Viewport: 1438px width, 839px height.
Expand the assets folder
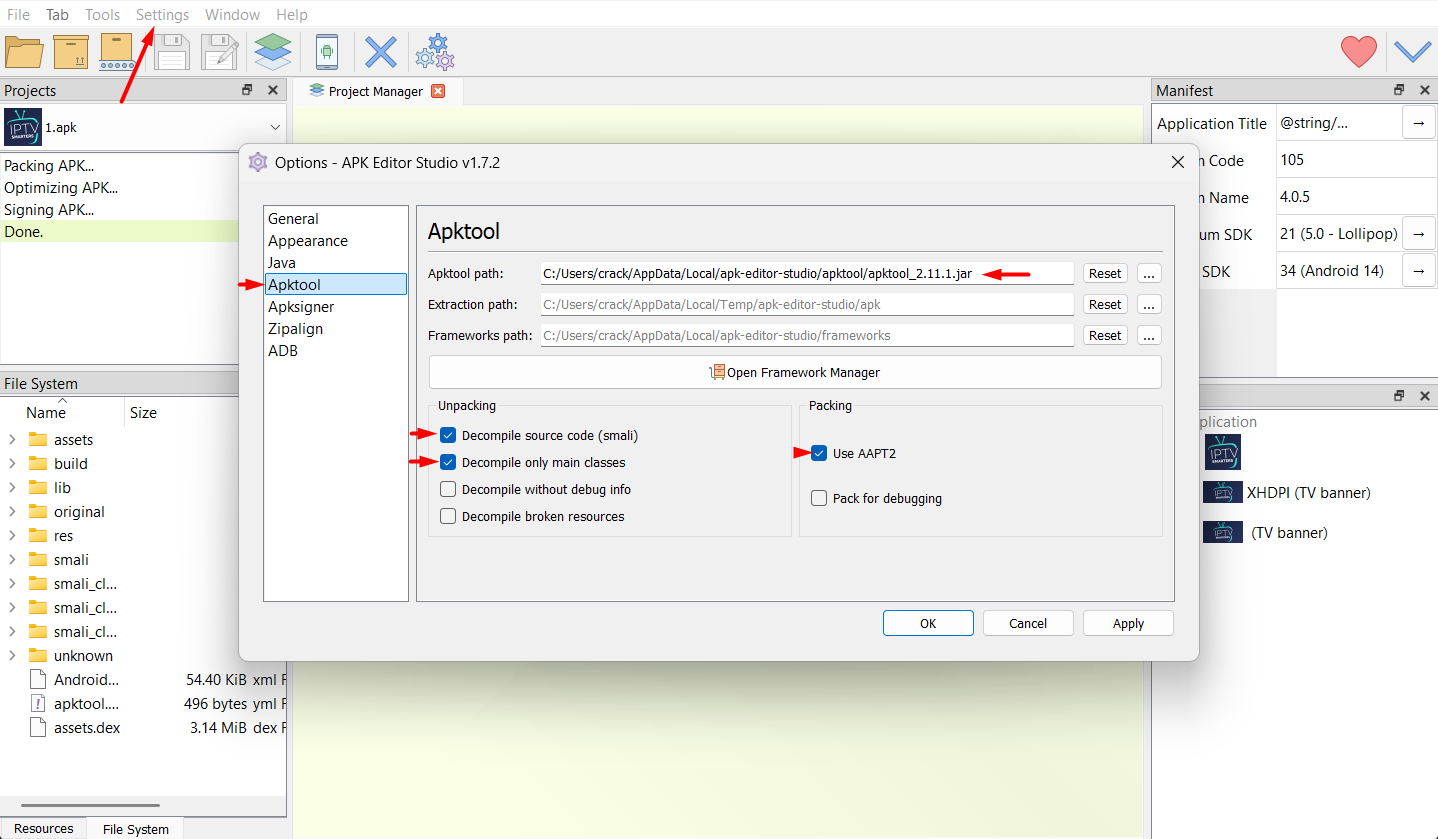(x=12, y=439)
